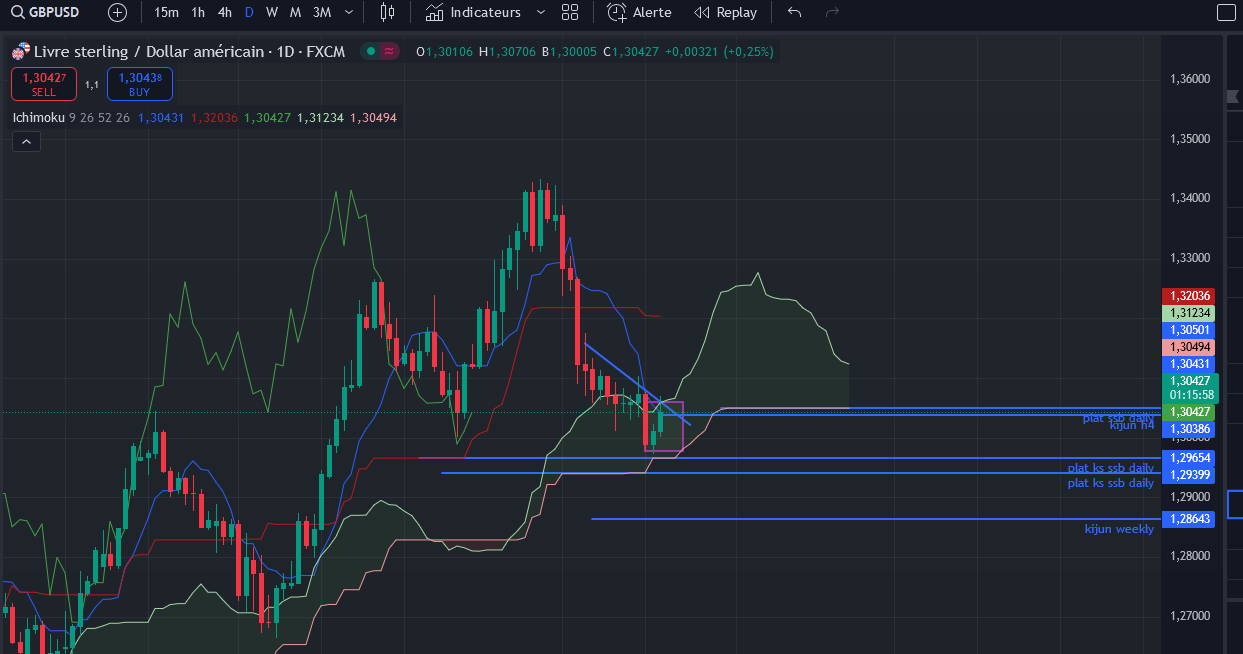The image size is (1243, 654).
Task: Select the kijun weekly line label
Action: click(x=1119, y=529)
